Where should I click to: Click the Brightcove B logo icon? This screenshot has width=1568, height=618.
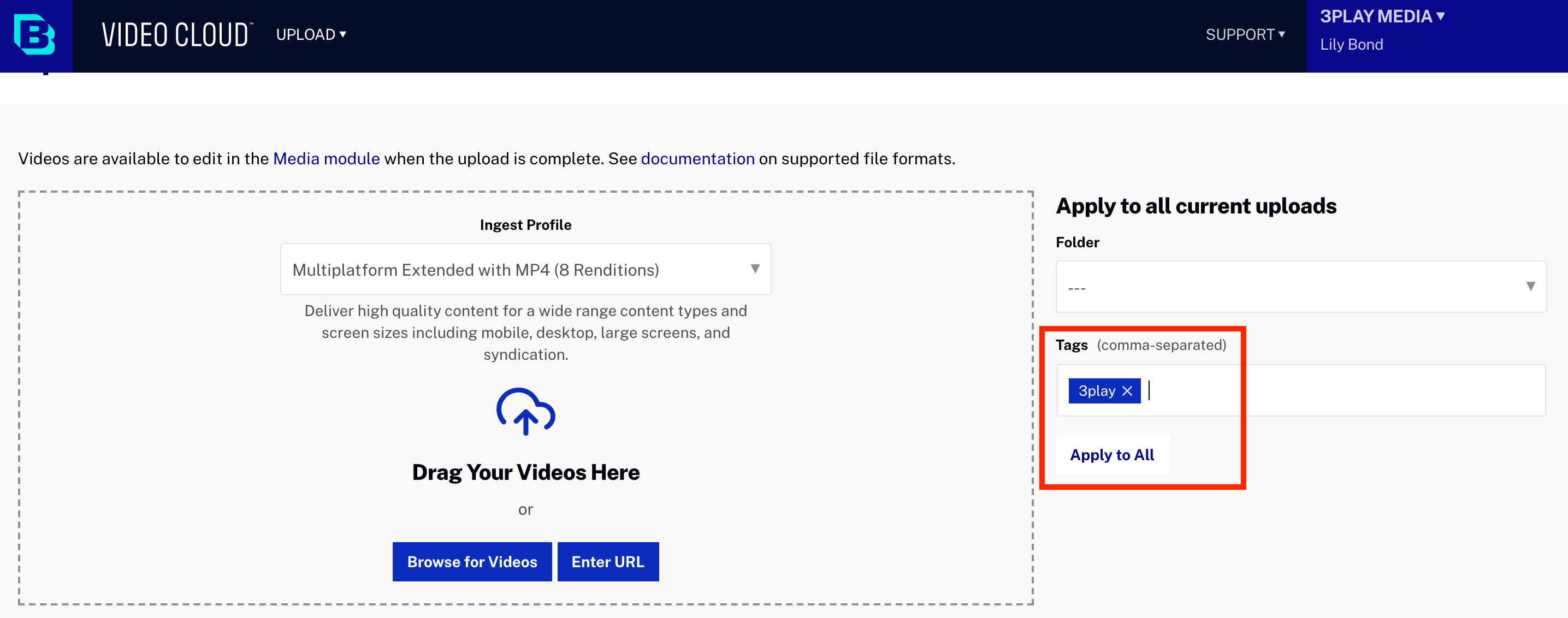coord(35,35)
